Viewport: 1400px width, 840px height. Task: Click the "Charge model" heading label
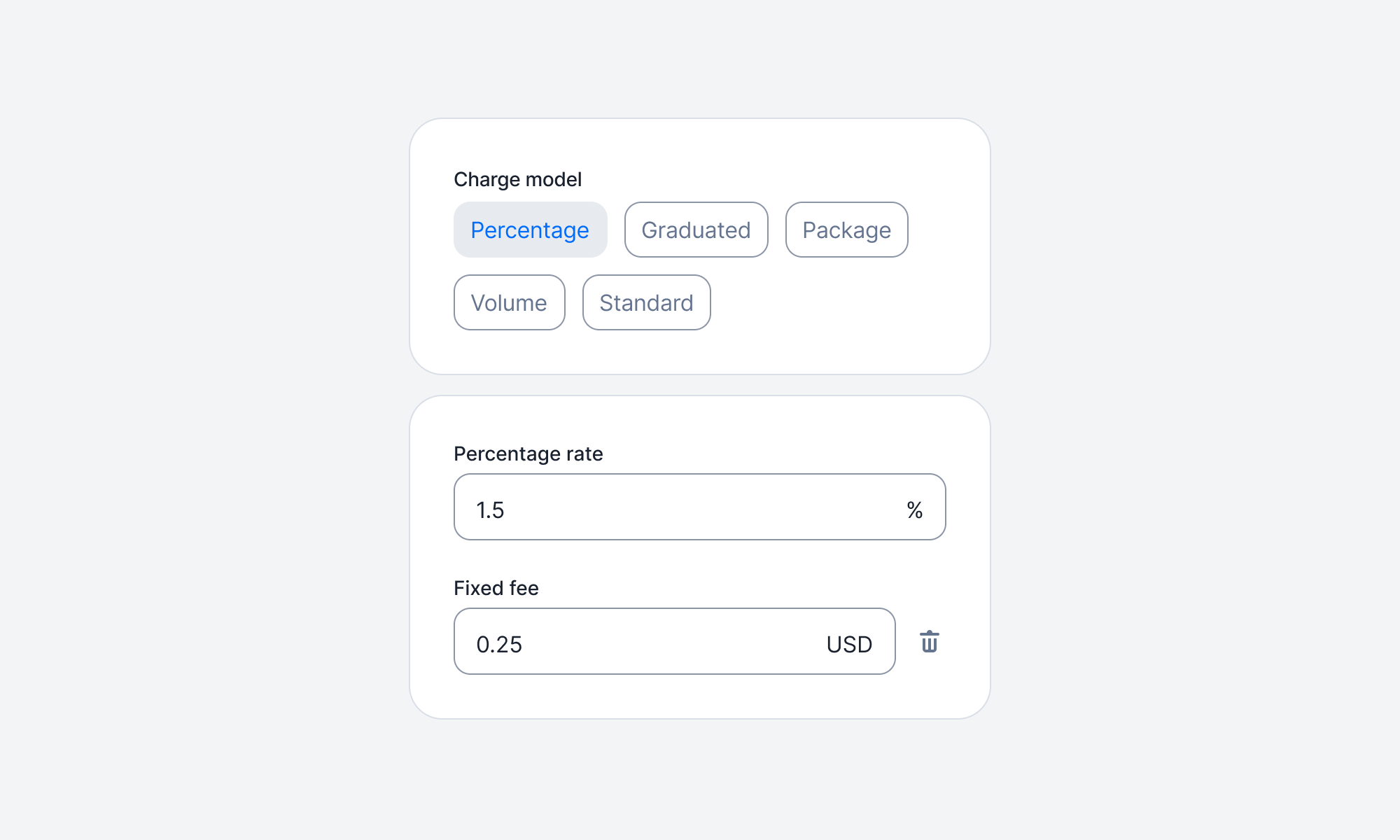(517, 180)
